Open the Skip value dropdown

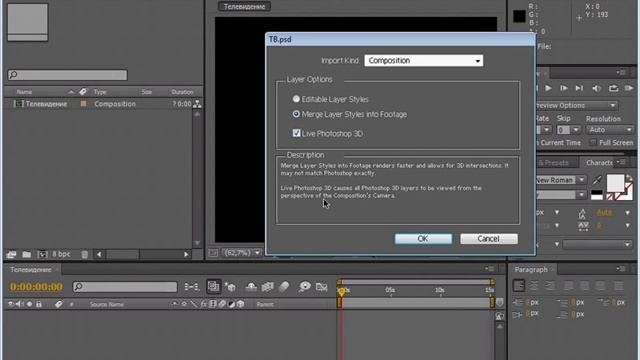576,130
